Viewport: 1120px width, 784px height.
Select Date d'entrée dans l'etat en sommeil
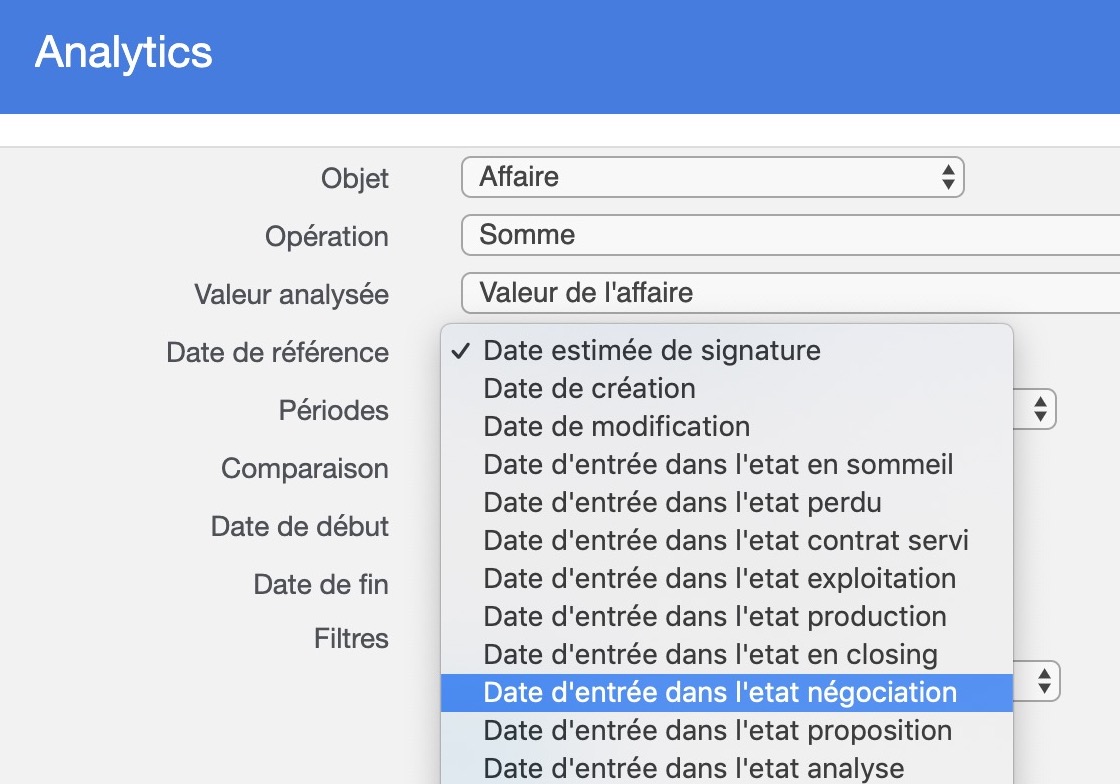pos(727,464)
